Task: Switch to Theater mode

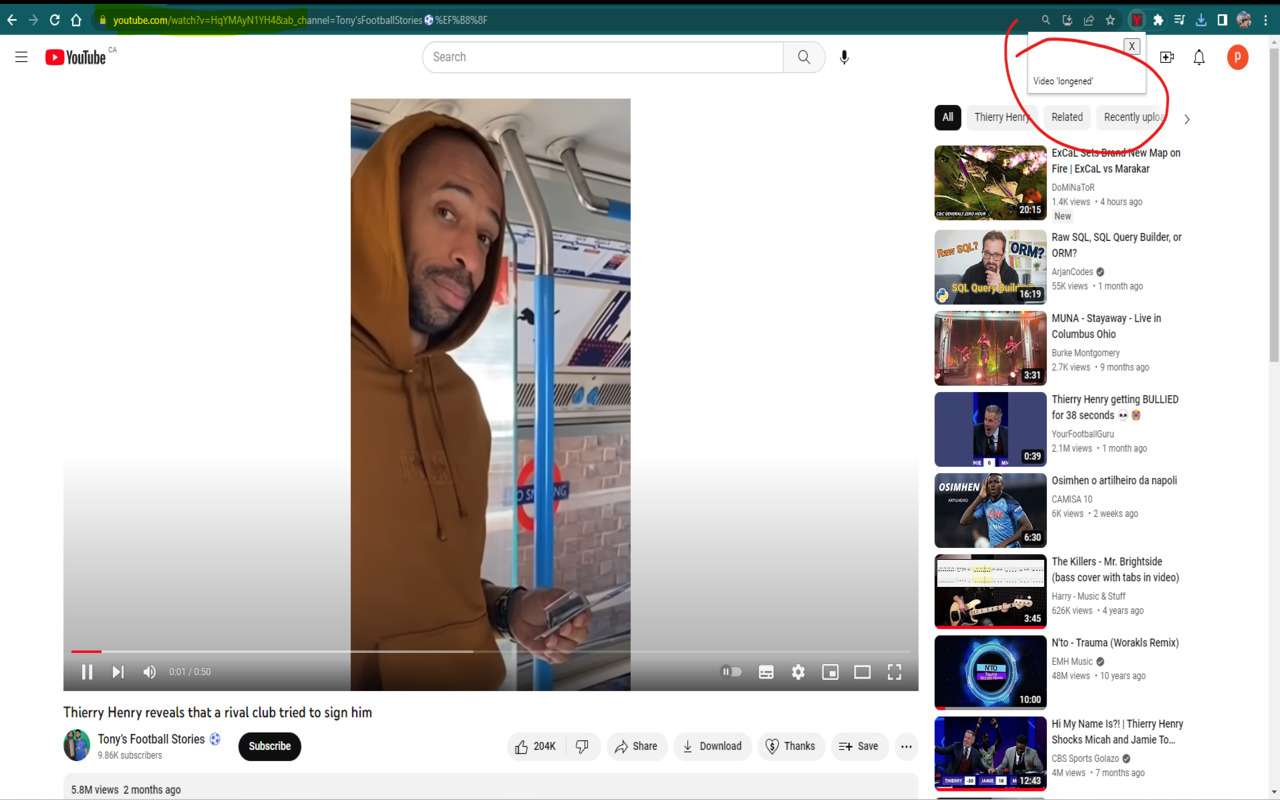Action: click(862, 671)
